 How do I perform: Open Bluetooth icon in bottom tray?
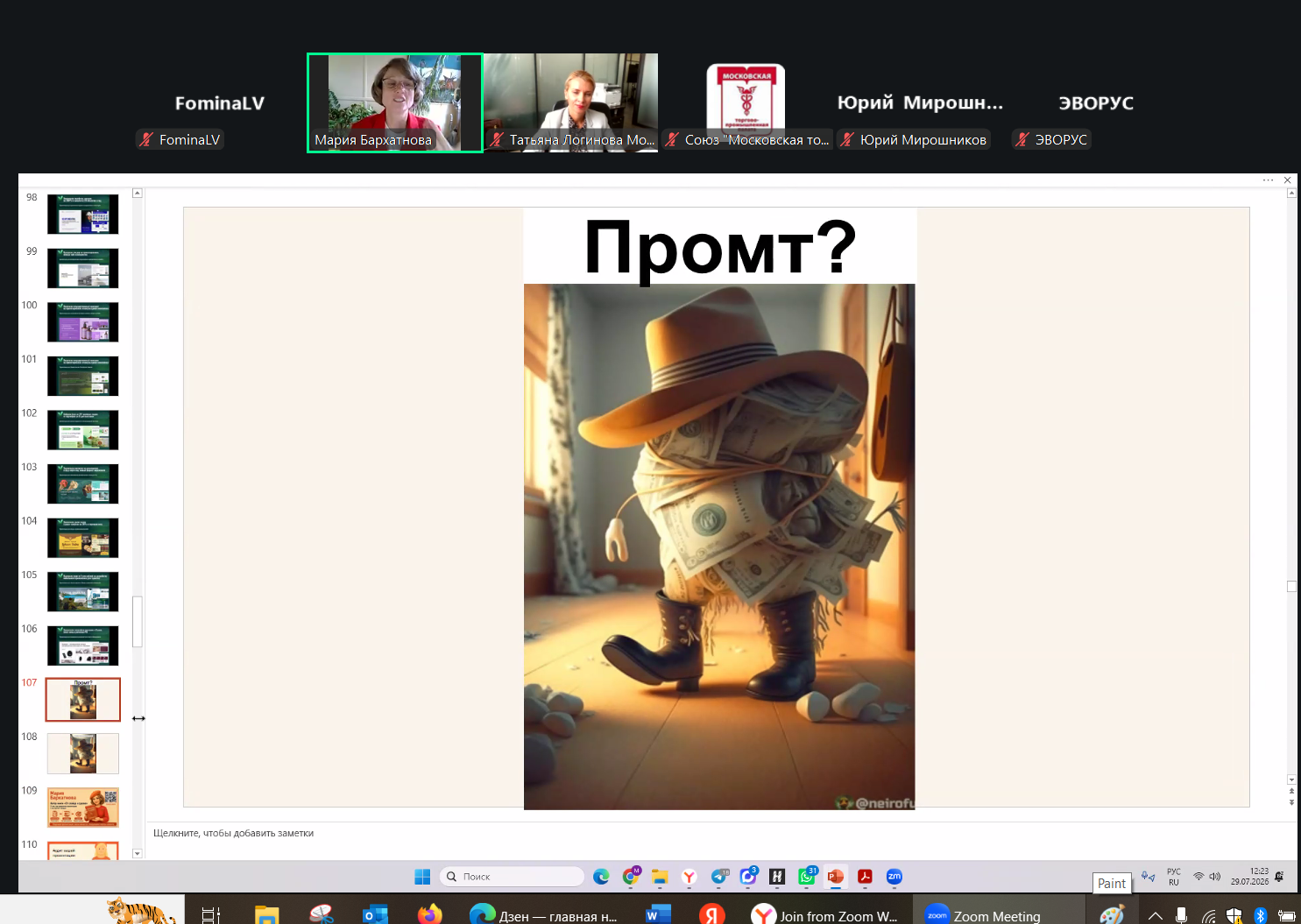(1261, 916)
